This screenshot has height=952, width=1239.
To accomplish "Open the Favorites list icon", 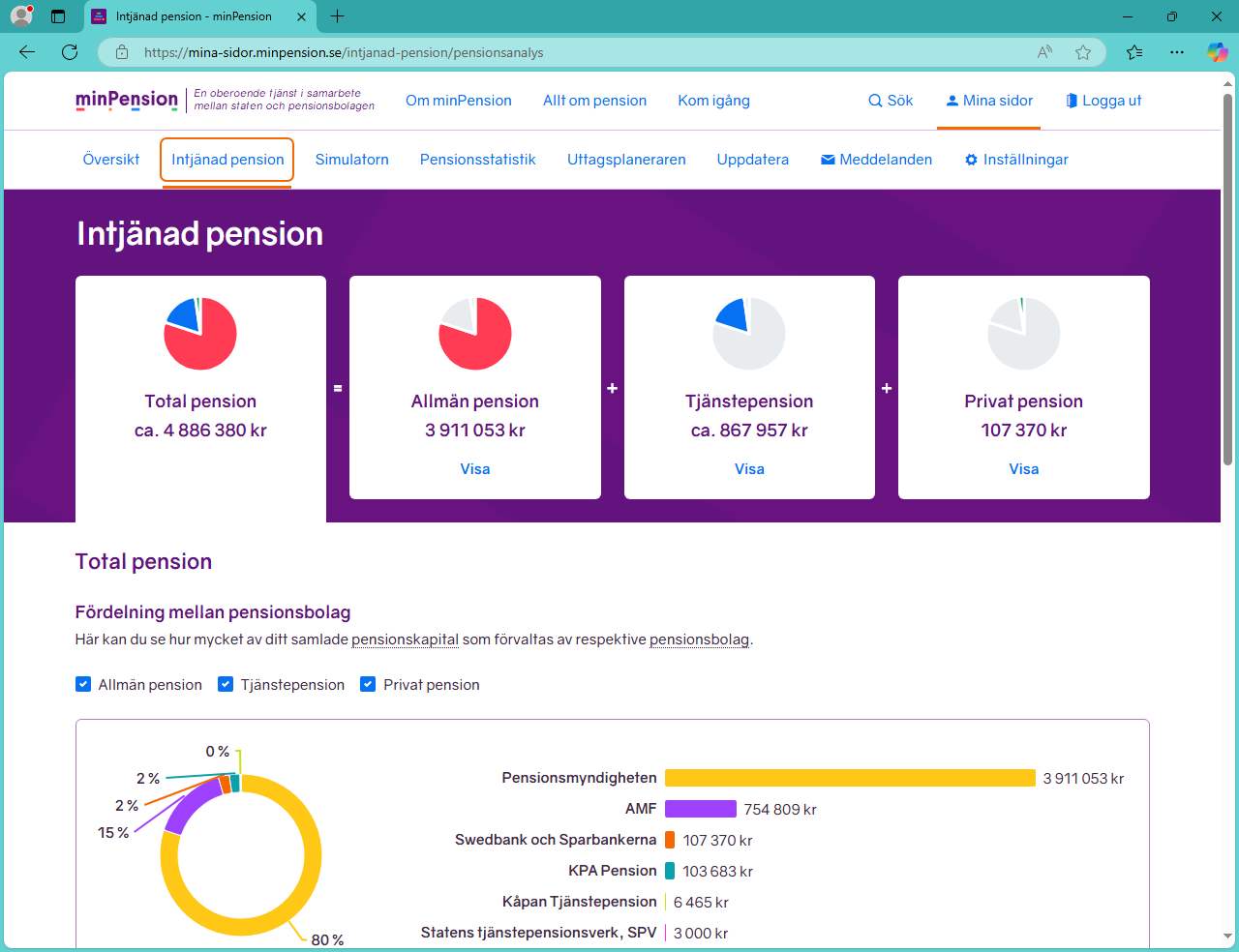I will tap(1134, 52).
